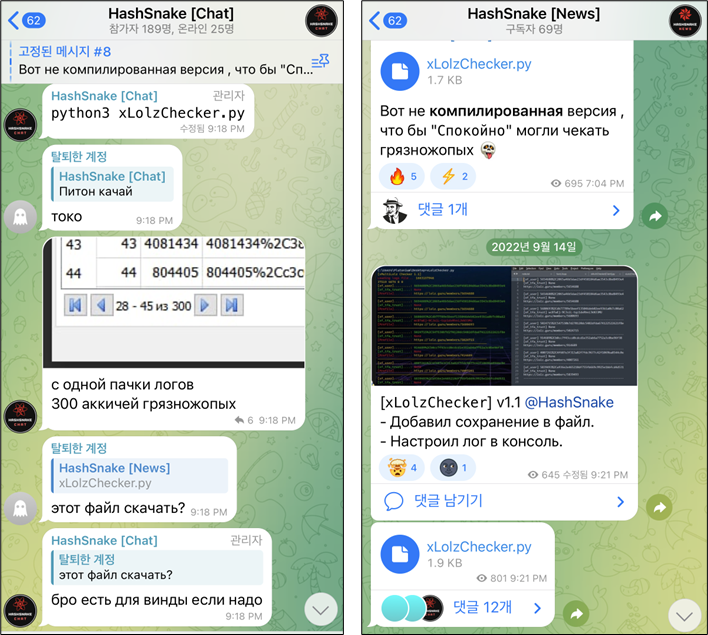This screenshot has height=635, width=708.
Task: Open '댓글 1개' comments link
Action: click(443, 210)
